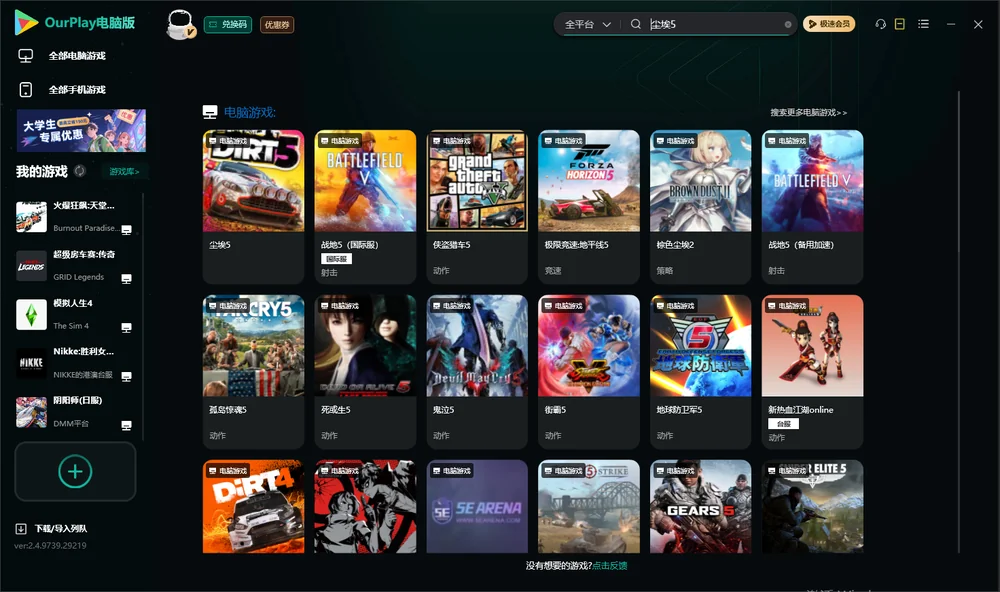The image size is (1000, 592).
Task: Click the search input field
Action: pyautogui.click(x=716, y=24)
